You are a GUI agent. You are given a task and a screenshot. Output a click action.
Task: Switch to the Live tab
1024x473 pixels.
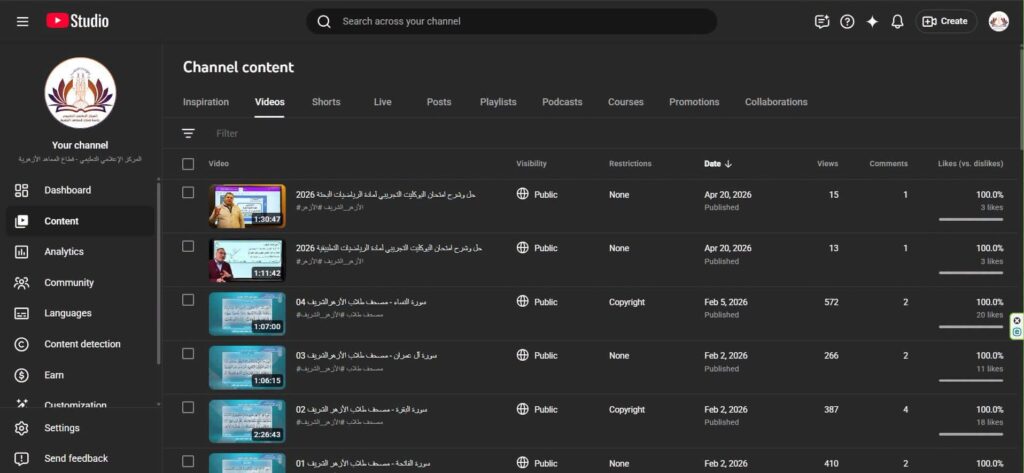coord(383,102)
